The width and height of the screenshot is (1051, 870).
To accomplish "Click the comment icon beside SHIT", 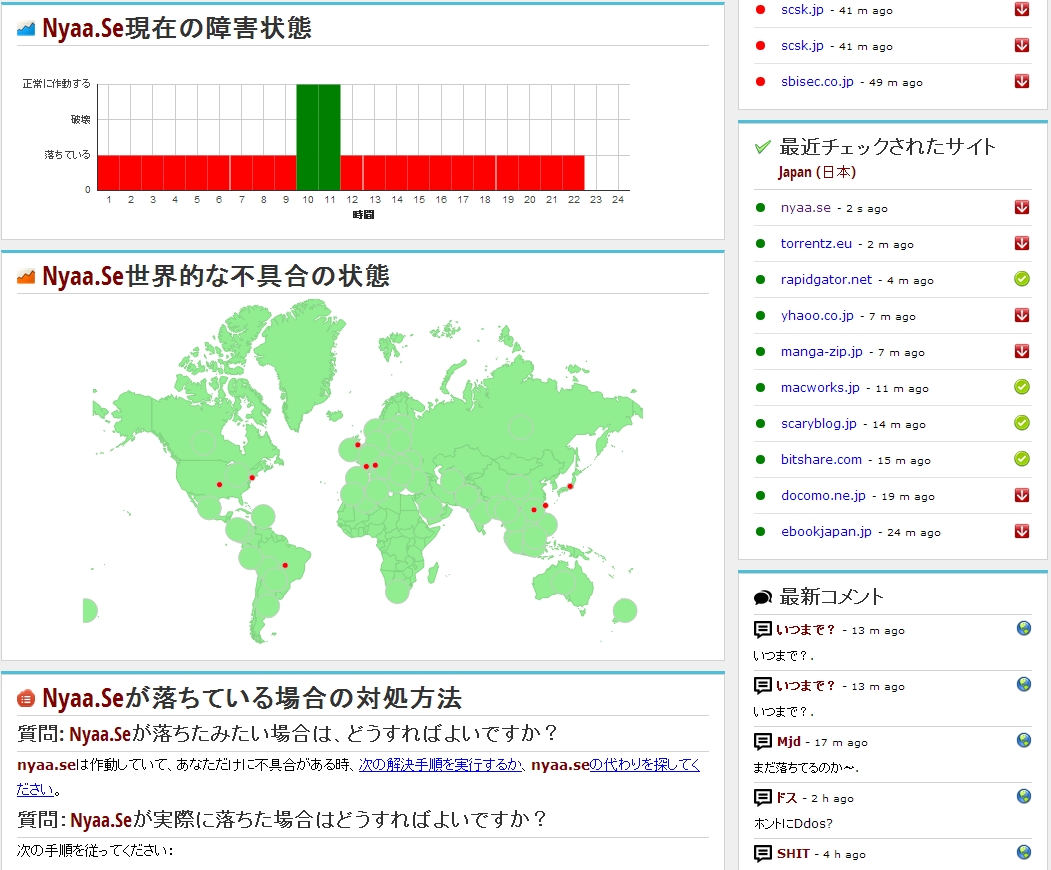I will pos(763,853).
